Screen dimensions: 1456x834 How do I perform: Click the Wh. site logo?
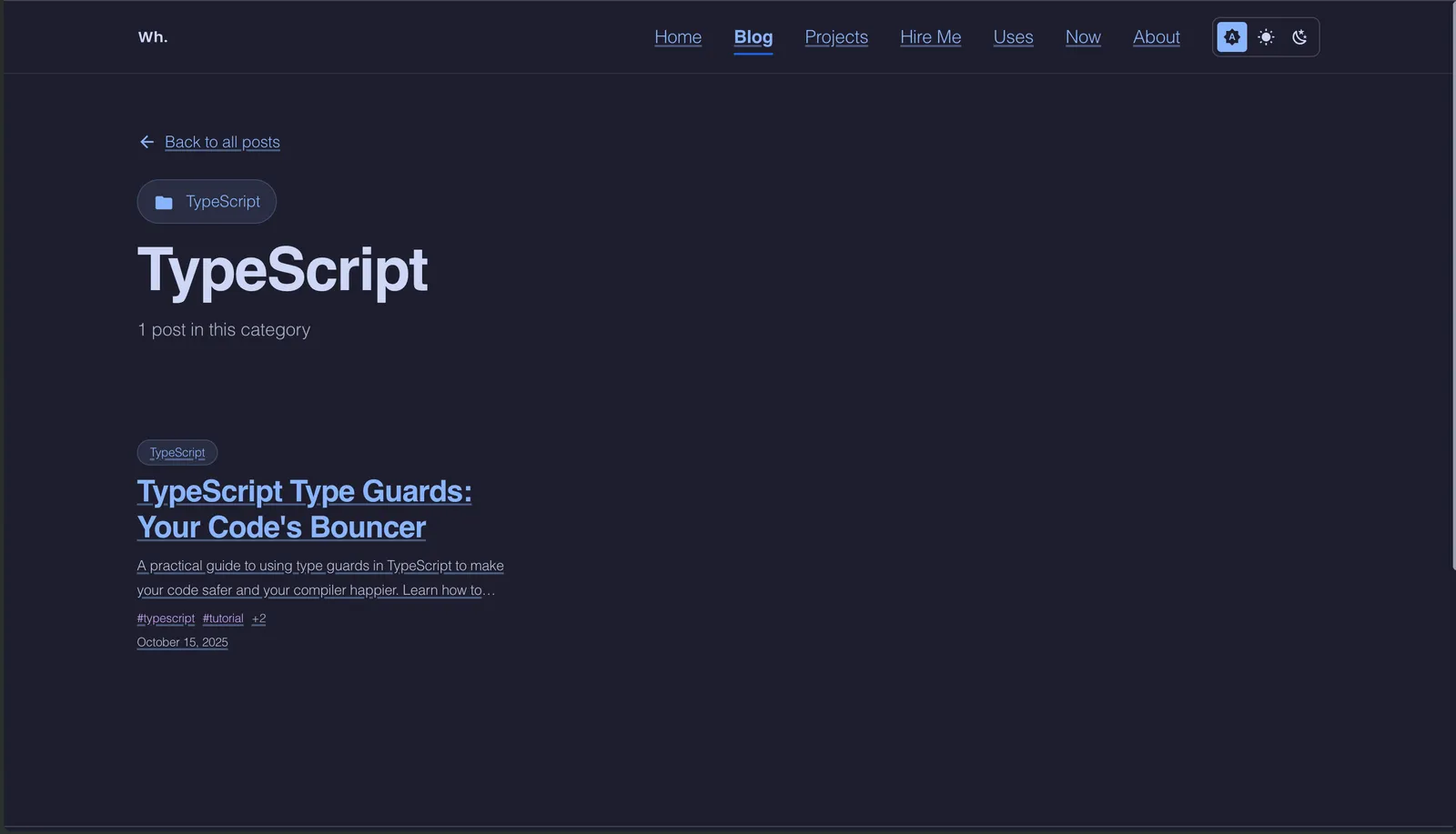pyautogui.click(x=153, y=37)
